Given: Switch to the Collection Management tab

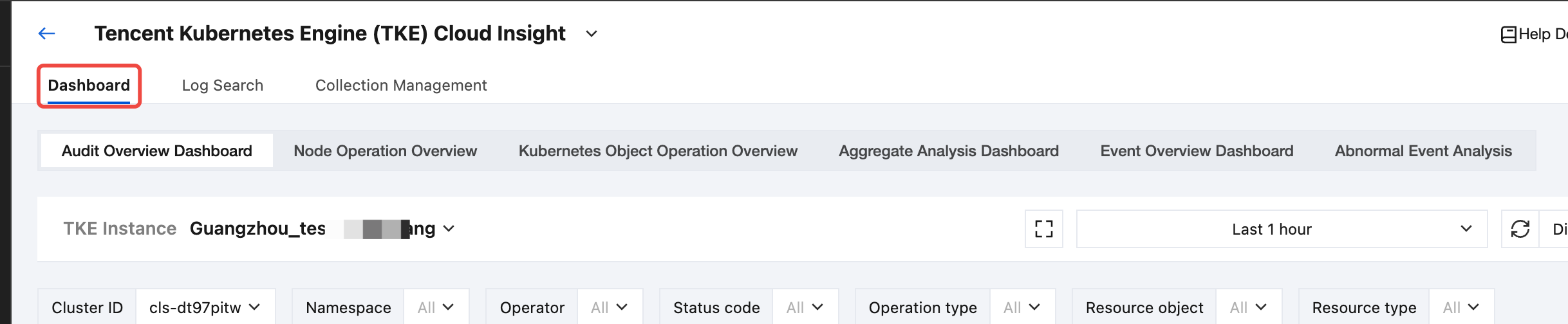Looking at the screenshot, I should [x=400, y=85].
